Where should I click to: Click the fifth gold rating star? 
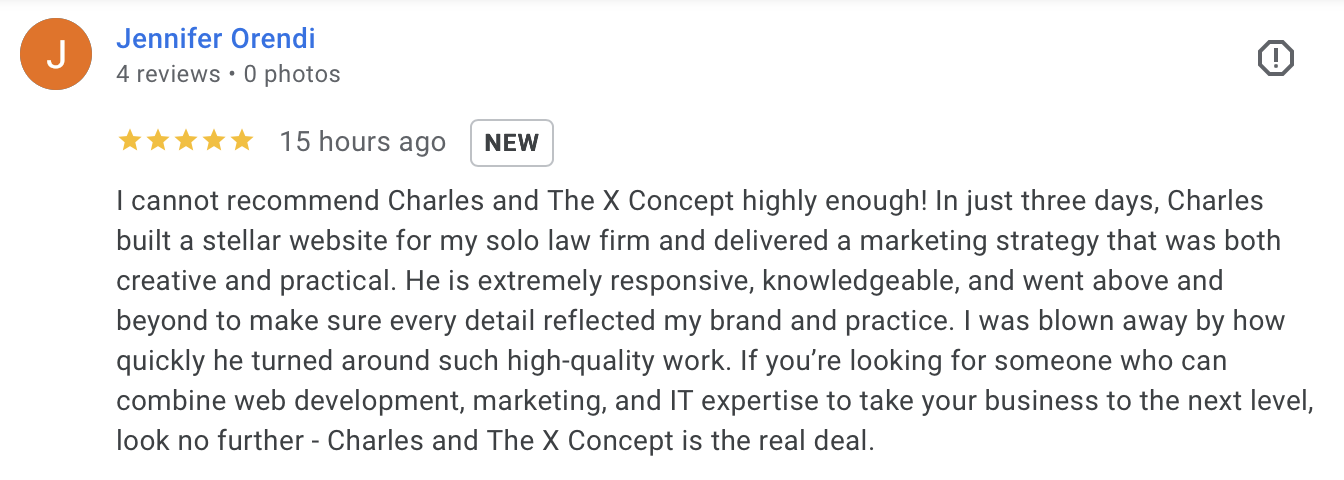coord(242,141)
